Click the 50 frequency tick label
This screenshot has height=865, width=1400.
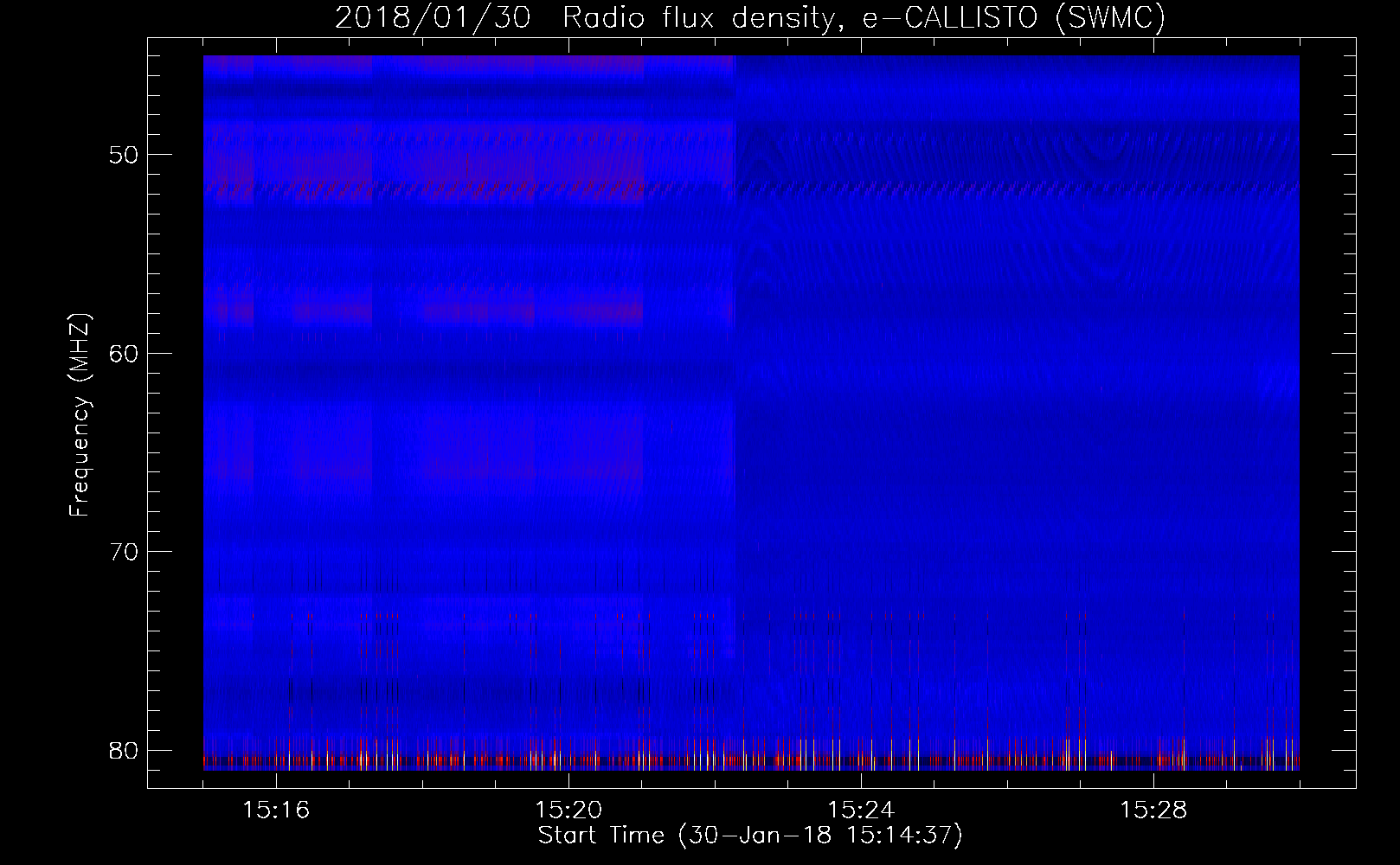tap(125, 155)
